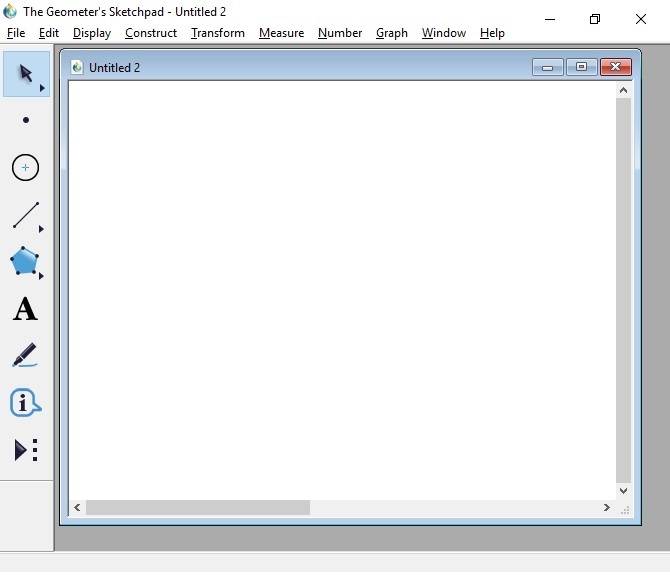Click the horizontal scrollbar thumb
Image resolution: width=670 pixels, height=575 pixels.
(198, 508)
